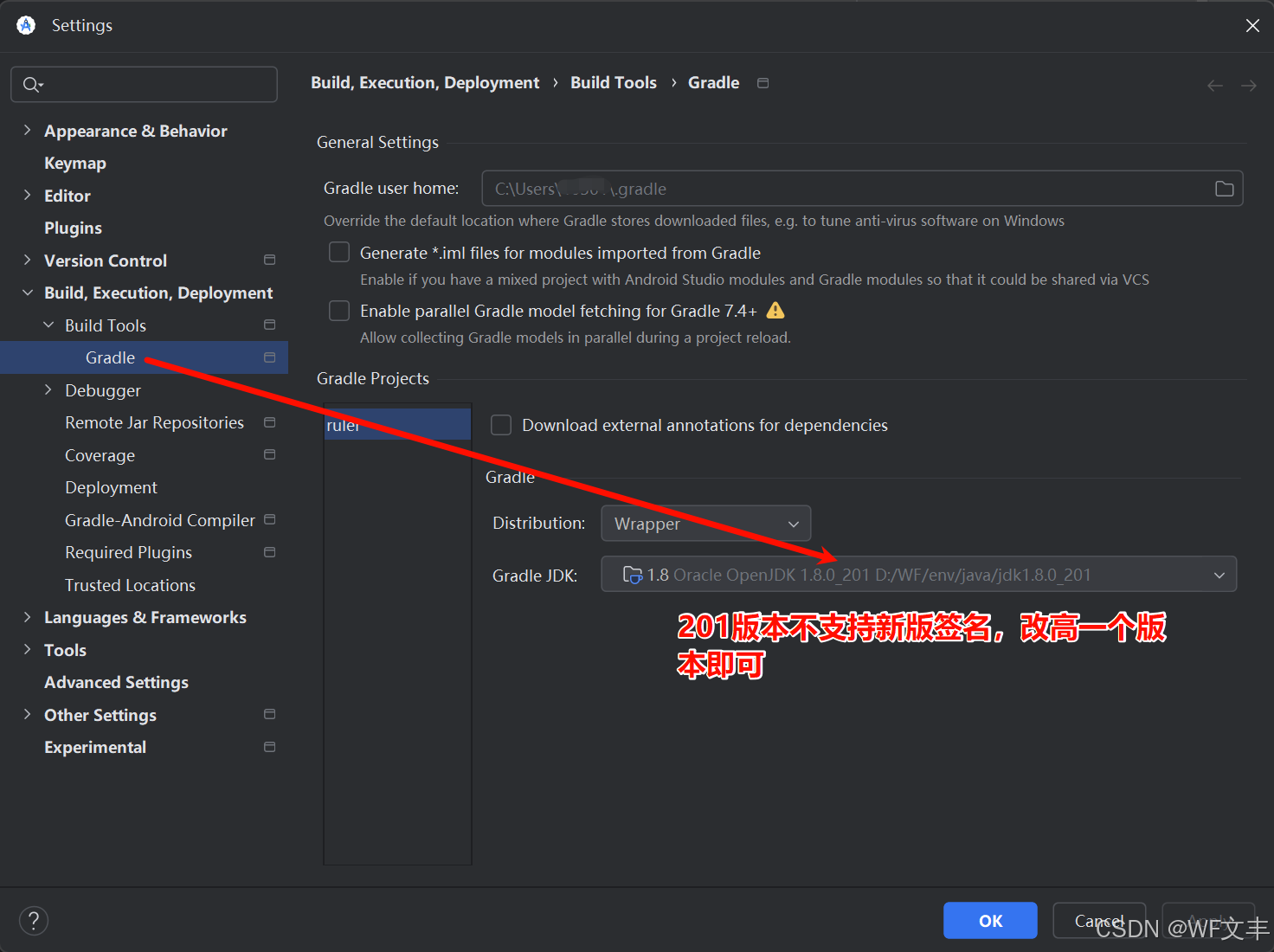Open the Distribution Wrapper dropdown

pyautogui.click(x=706, y=524)
